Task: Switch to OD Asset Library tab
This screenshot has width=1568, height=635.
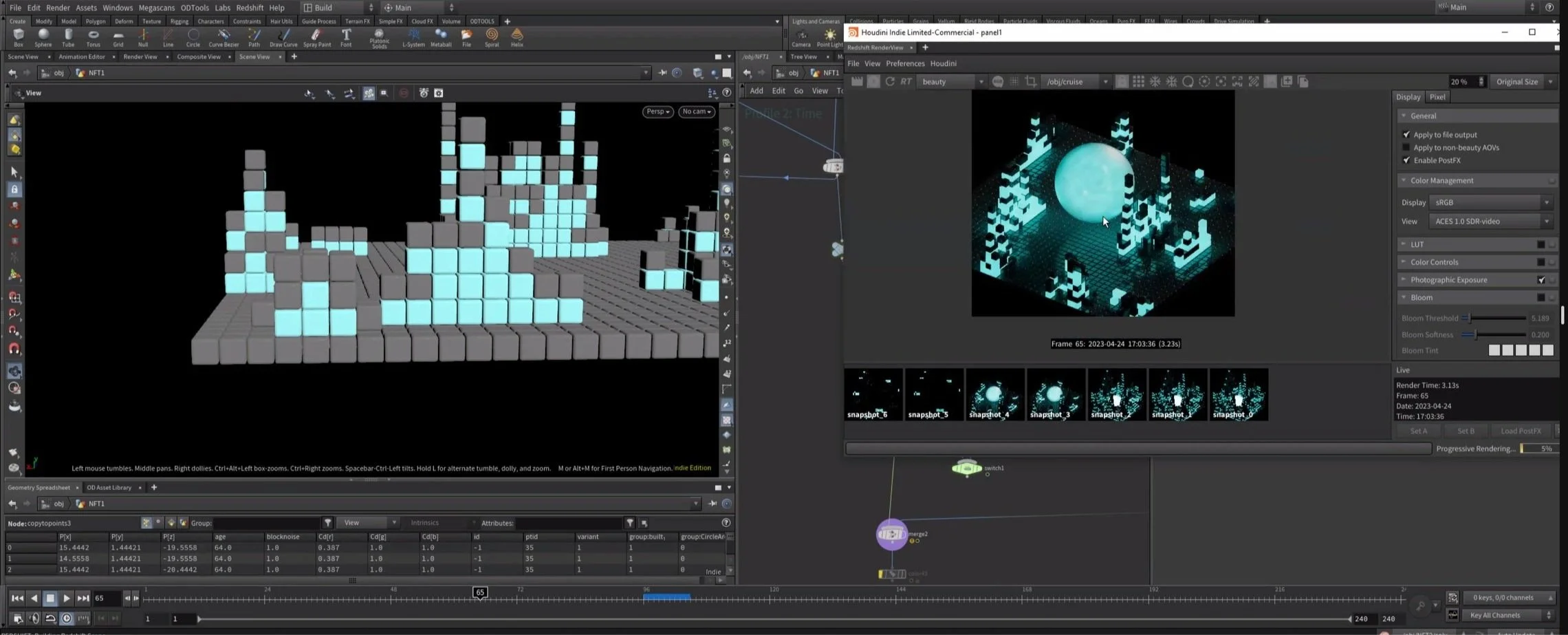Action: click(109, 487)
